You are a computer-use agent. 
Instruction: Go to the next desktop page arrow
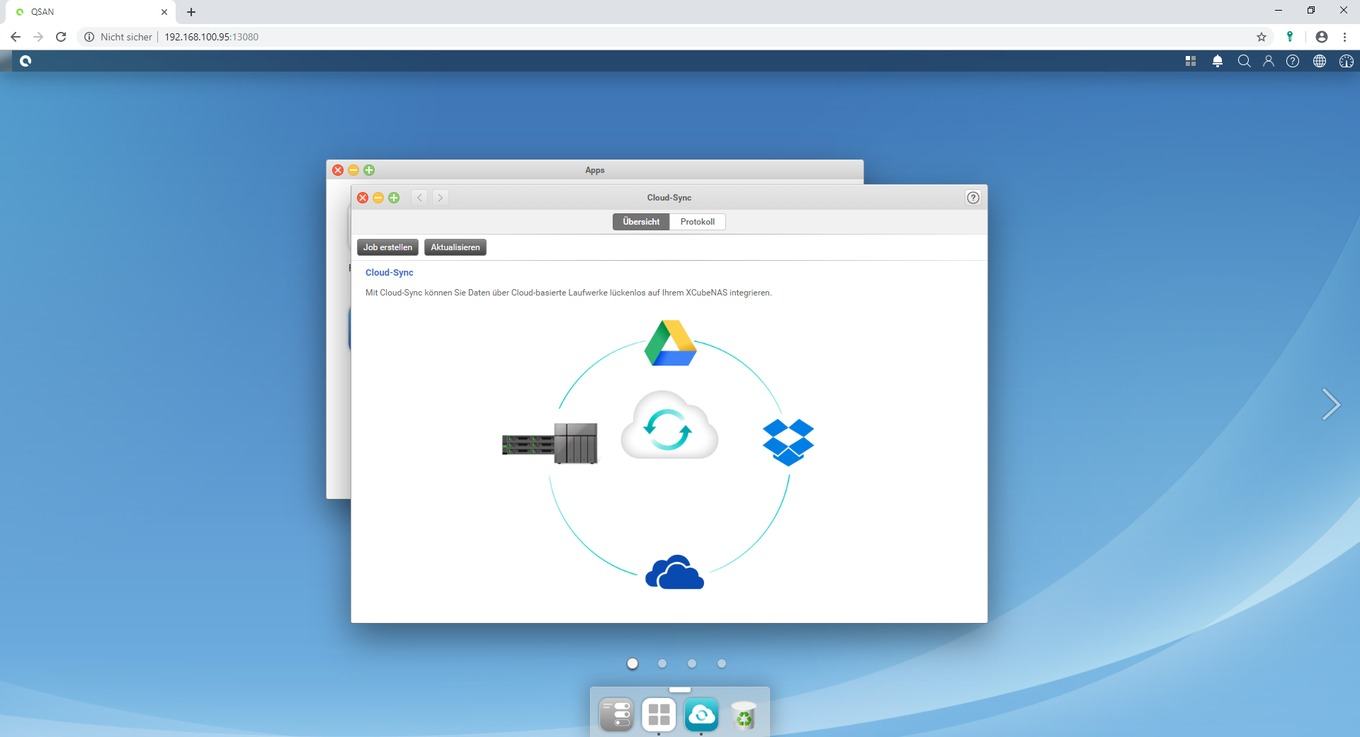coord(1331,404)
